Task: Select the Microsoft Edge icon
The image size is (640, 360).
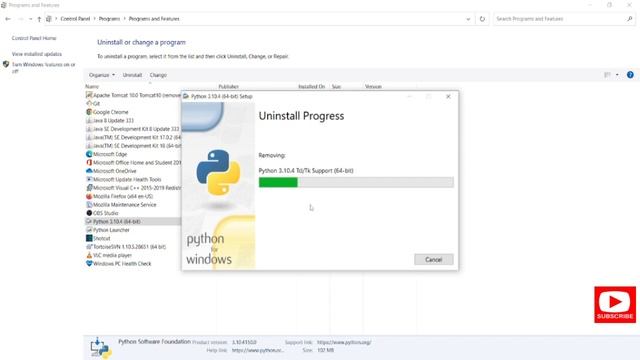Action: click(x=89, y=154)
